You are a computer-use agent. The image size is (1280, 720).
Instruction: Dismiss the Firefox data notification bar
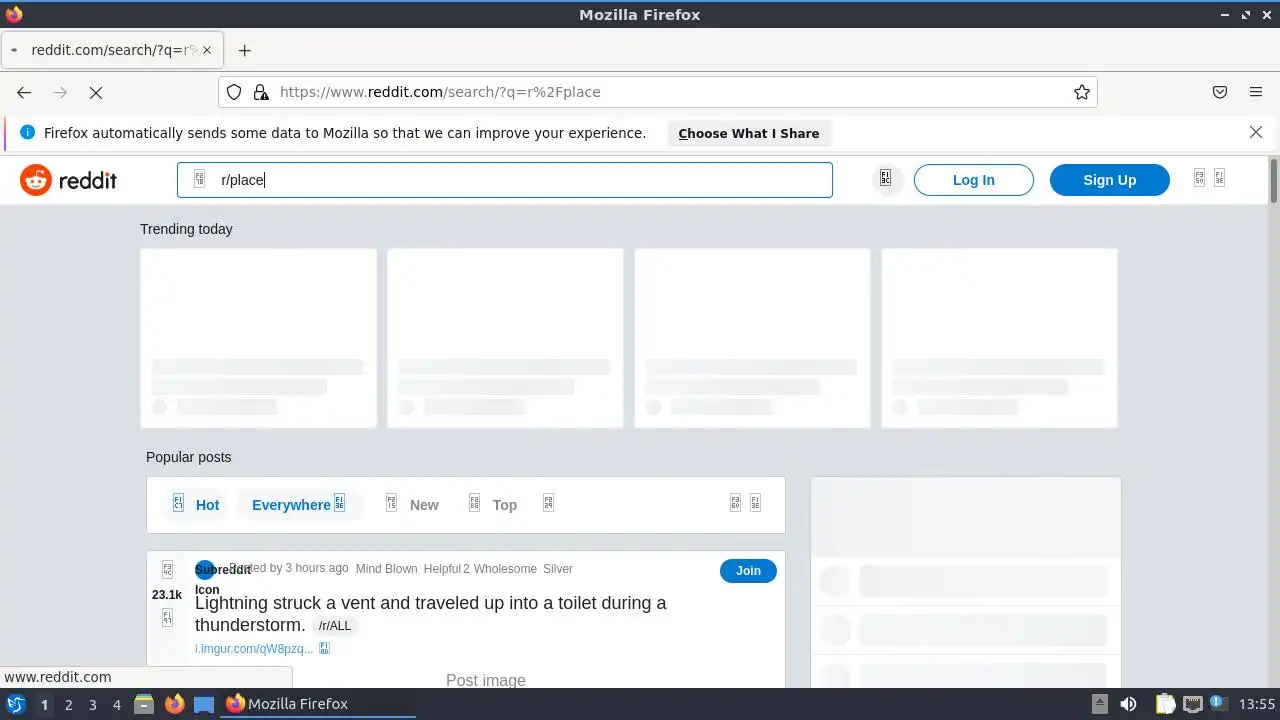(x=1256, y=132)
